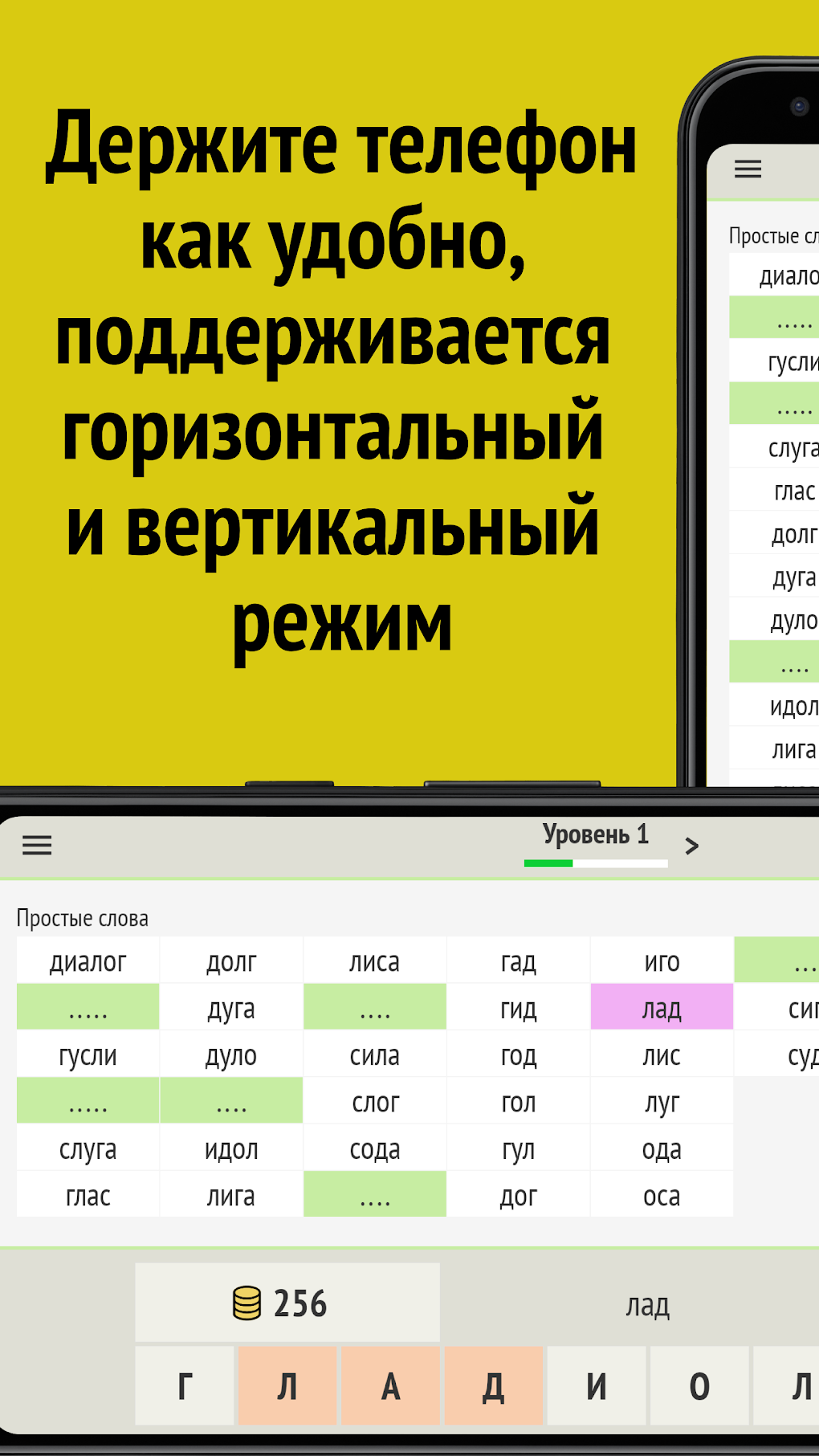The image size is (819, 1456).
Task: Tap the Простые слова heading on horizontal phone
Action: click(x=83, y=918)
